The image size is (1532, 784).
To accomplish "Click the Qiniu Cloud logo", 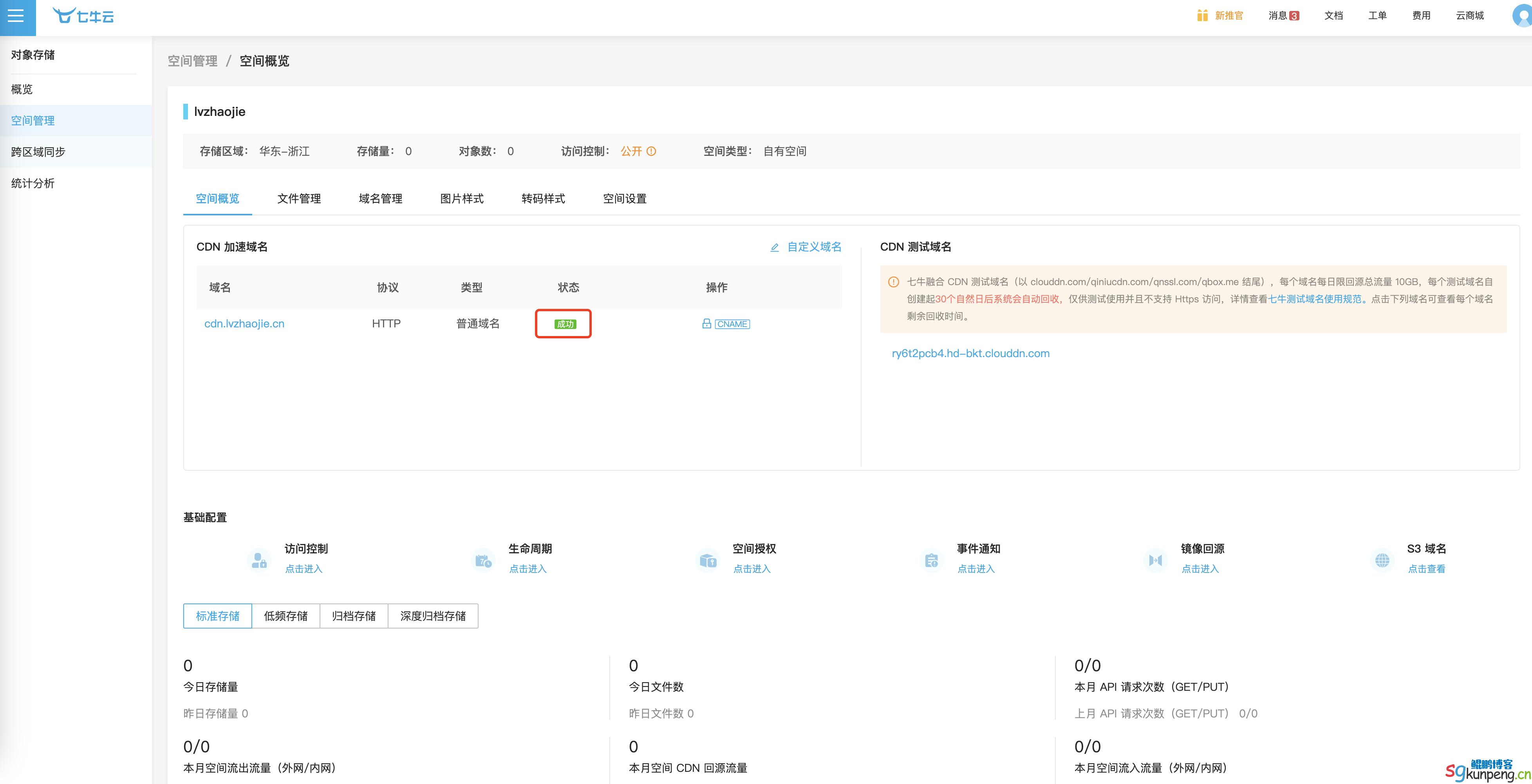I will click(83, 15).
